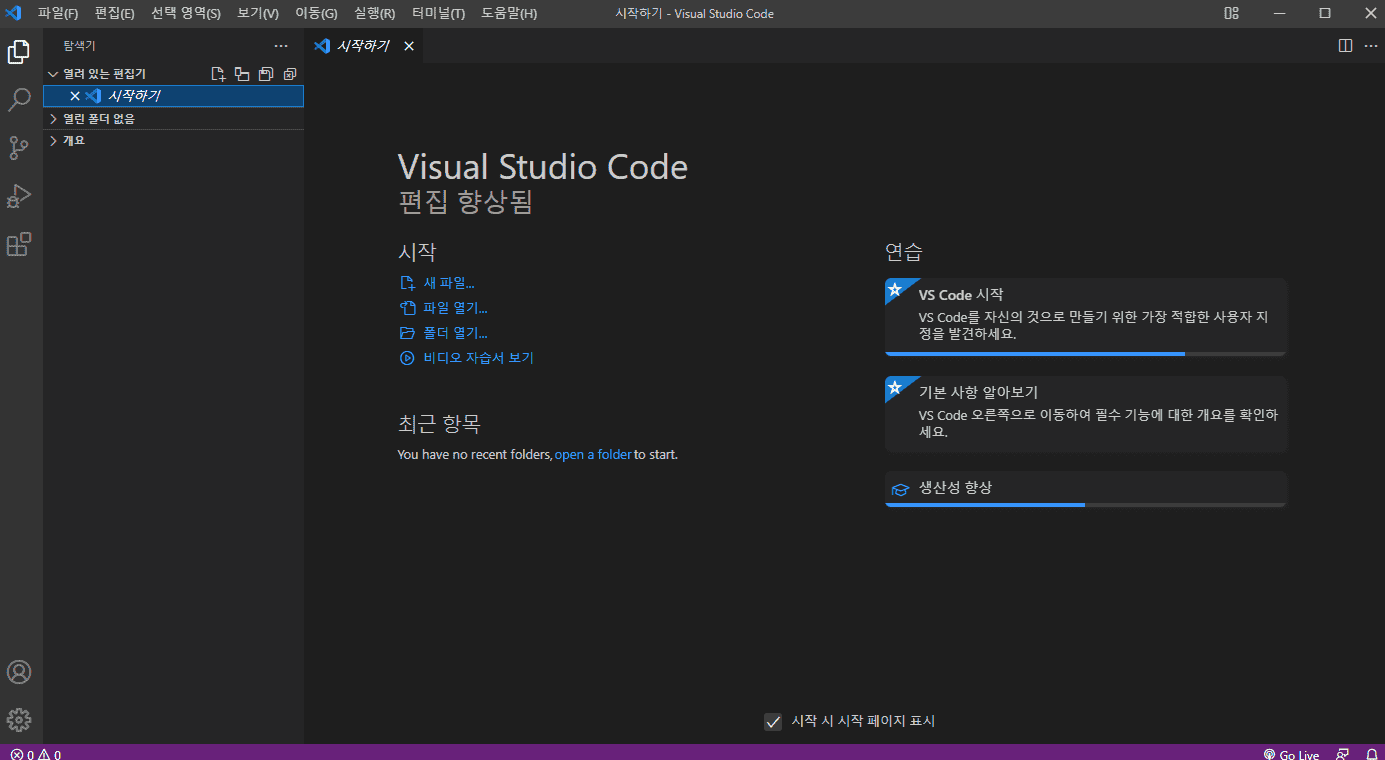
Task: Open the Explorer view in activity bar
Action: 18,52
